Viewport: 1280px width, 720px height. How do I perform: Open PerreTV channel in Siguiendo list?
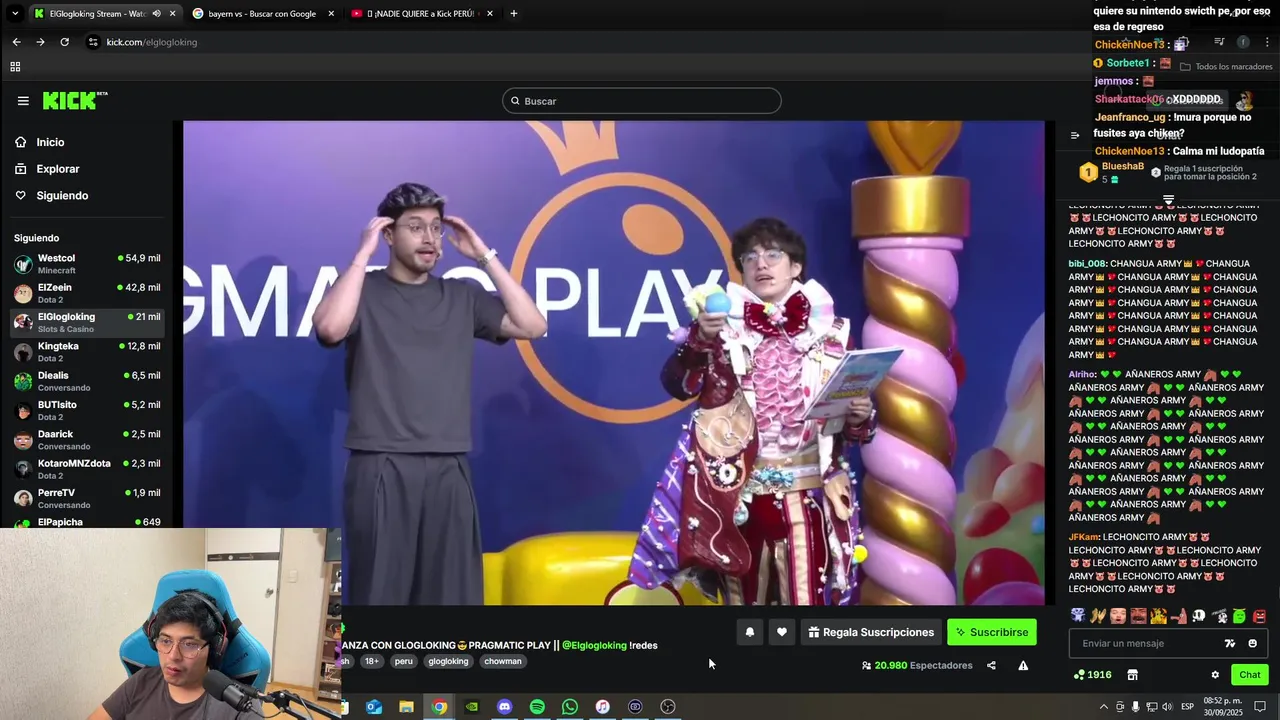click(x=86, y=498)
